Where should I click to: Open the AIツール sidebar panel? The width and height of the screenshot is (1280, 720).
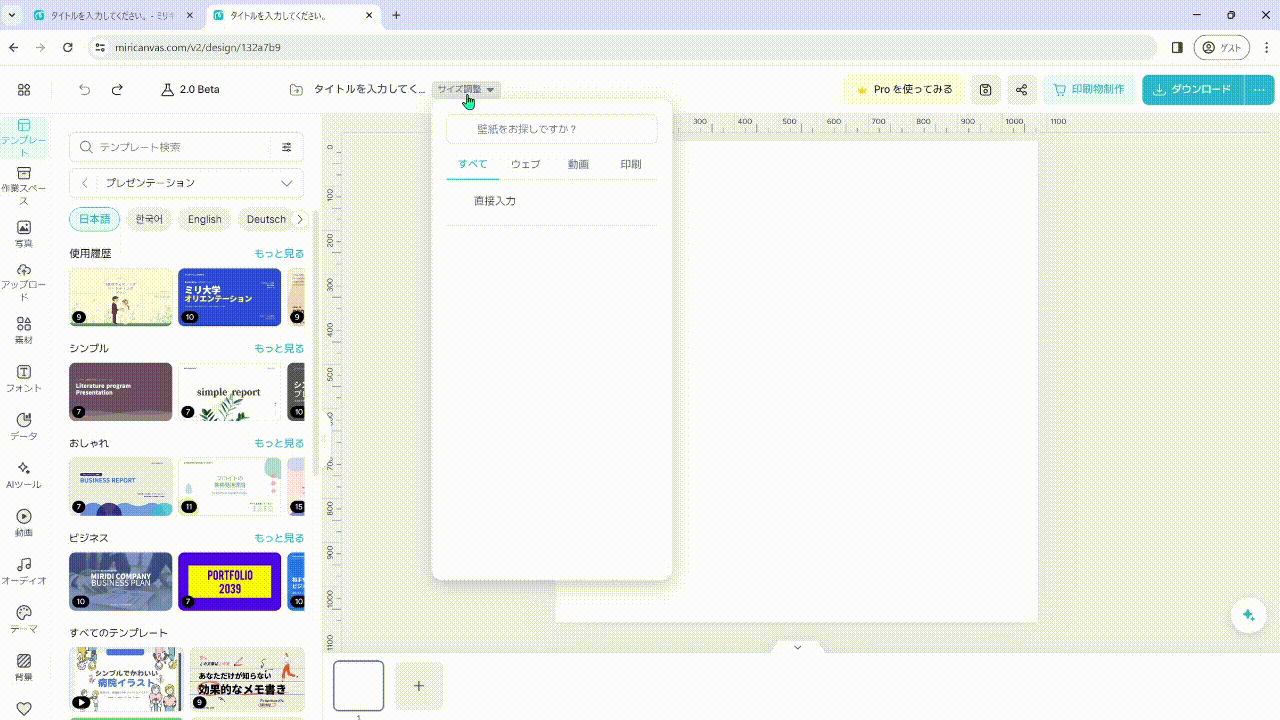tap(24, 474)
